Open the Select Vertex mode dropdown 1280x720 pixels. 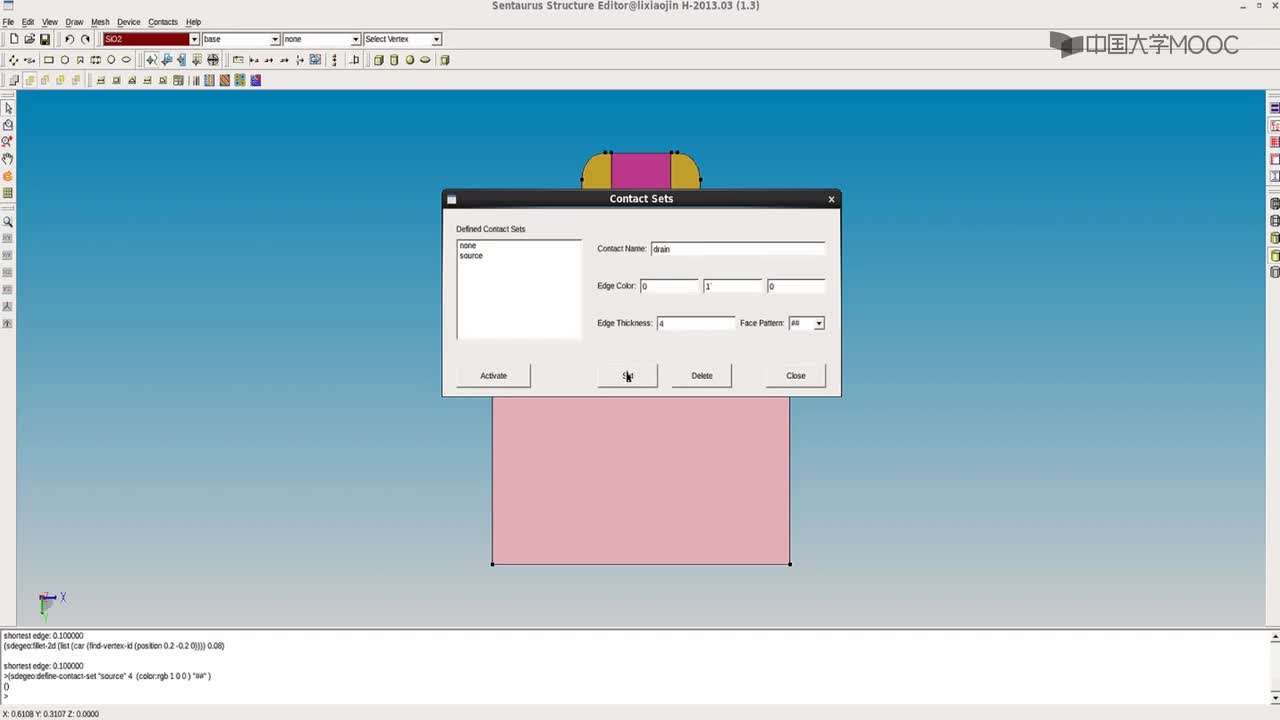coord(436,39)
